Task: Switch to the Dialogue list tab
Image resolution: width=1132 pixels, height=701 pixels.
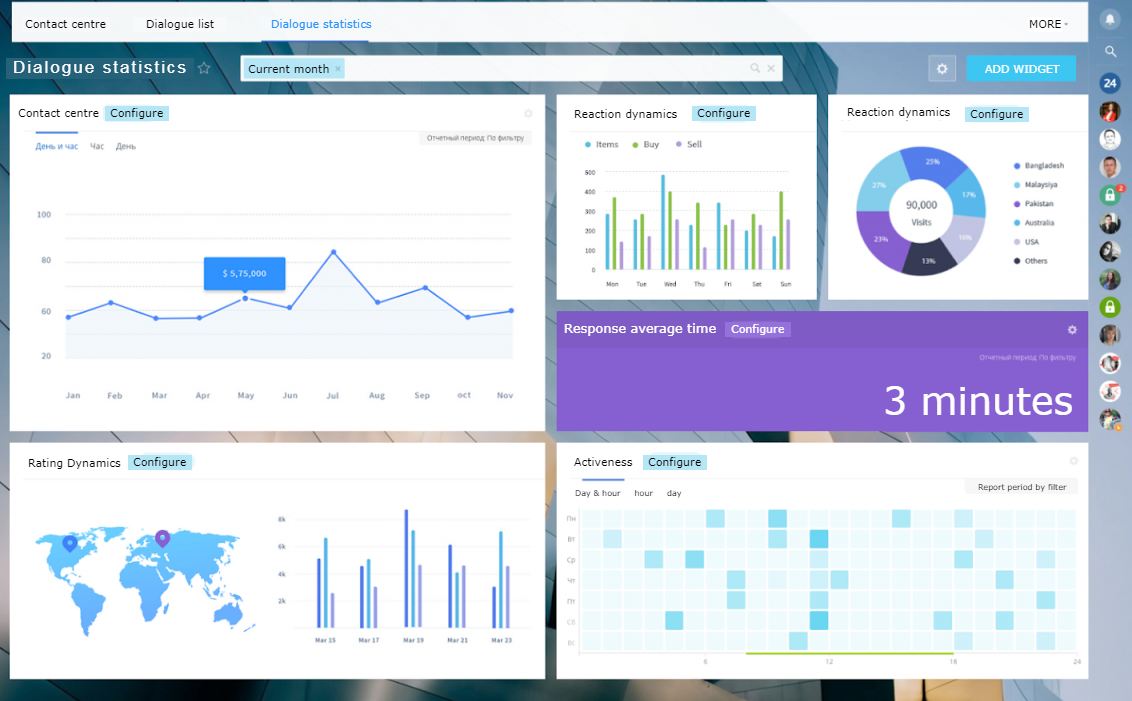Action: tap(180, 24)
